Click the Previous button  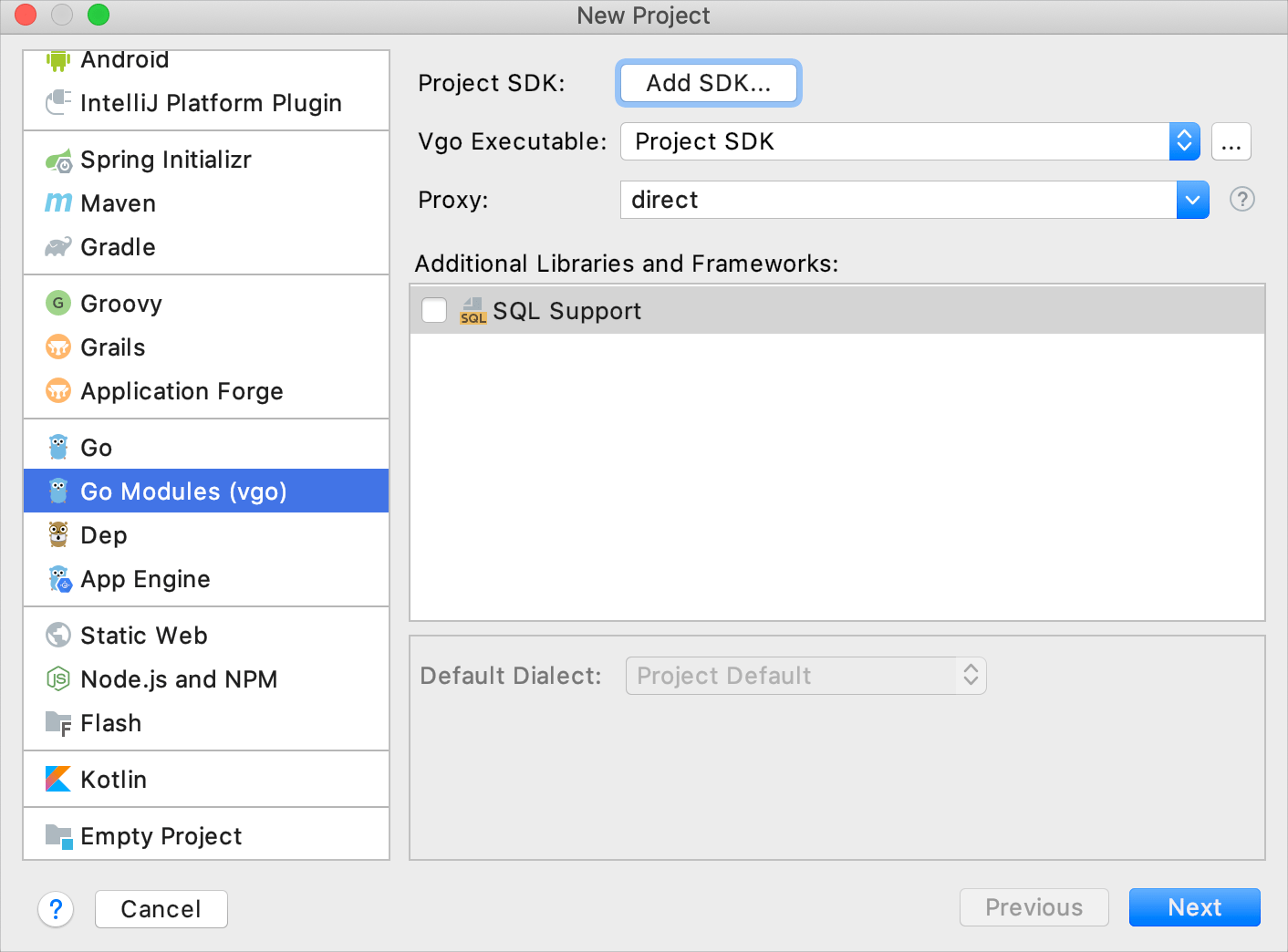[1034, 907]
